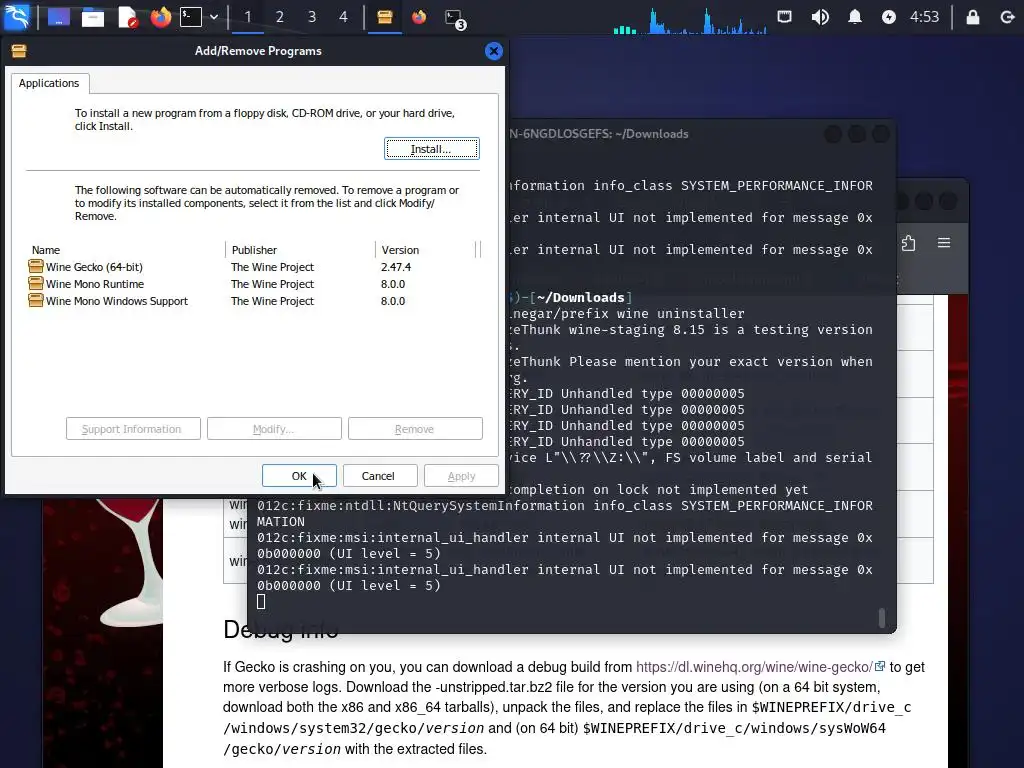
Task: Open the notifications bell icon
Action: (854, 17)
